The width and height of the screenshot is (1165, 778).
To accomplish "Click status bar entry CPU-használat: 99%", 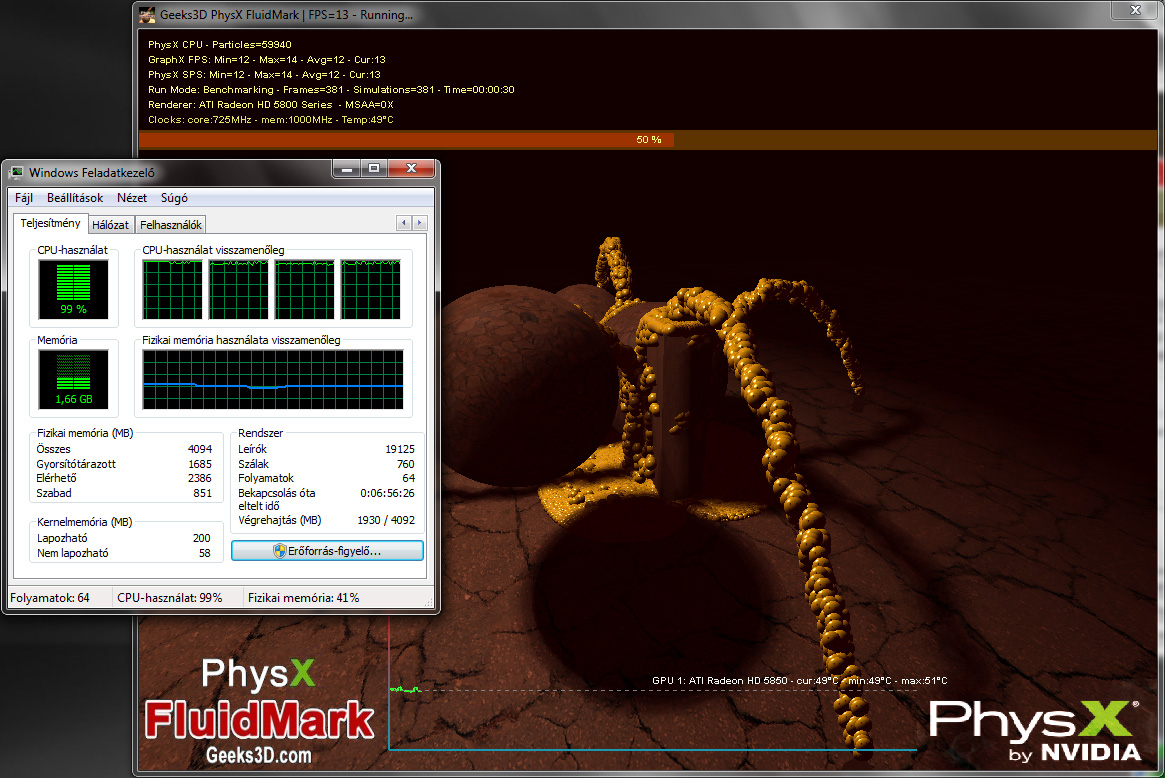I will click(x=169, y=597).
